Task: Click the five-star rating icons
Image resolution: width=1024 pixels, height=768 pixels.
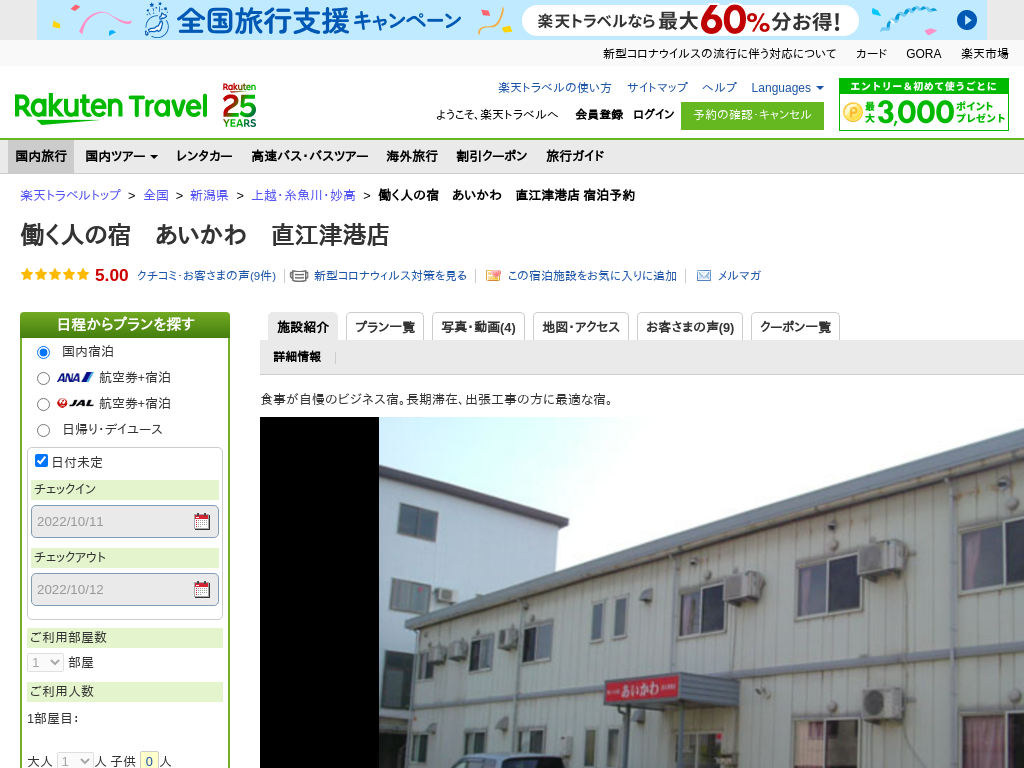Action: (55, 274)
